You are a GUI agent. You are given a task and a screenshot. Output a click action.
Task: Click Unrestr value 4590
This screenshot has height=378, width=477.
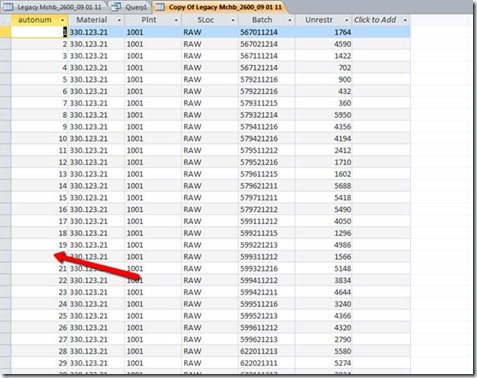(323, 44)
